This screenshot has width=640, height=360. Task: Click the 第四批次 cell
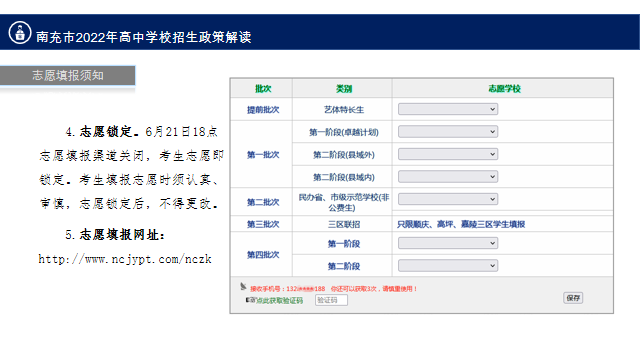263,255
